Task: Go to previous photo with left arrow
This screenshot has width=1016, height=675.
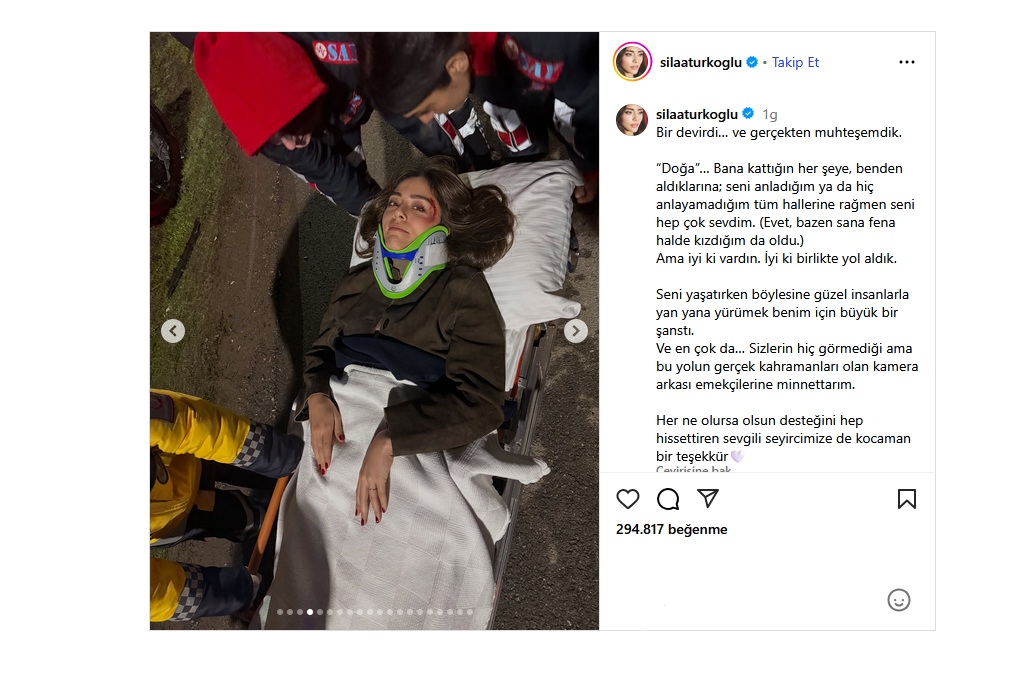Action: [173, 331]
